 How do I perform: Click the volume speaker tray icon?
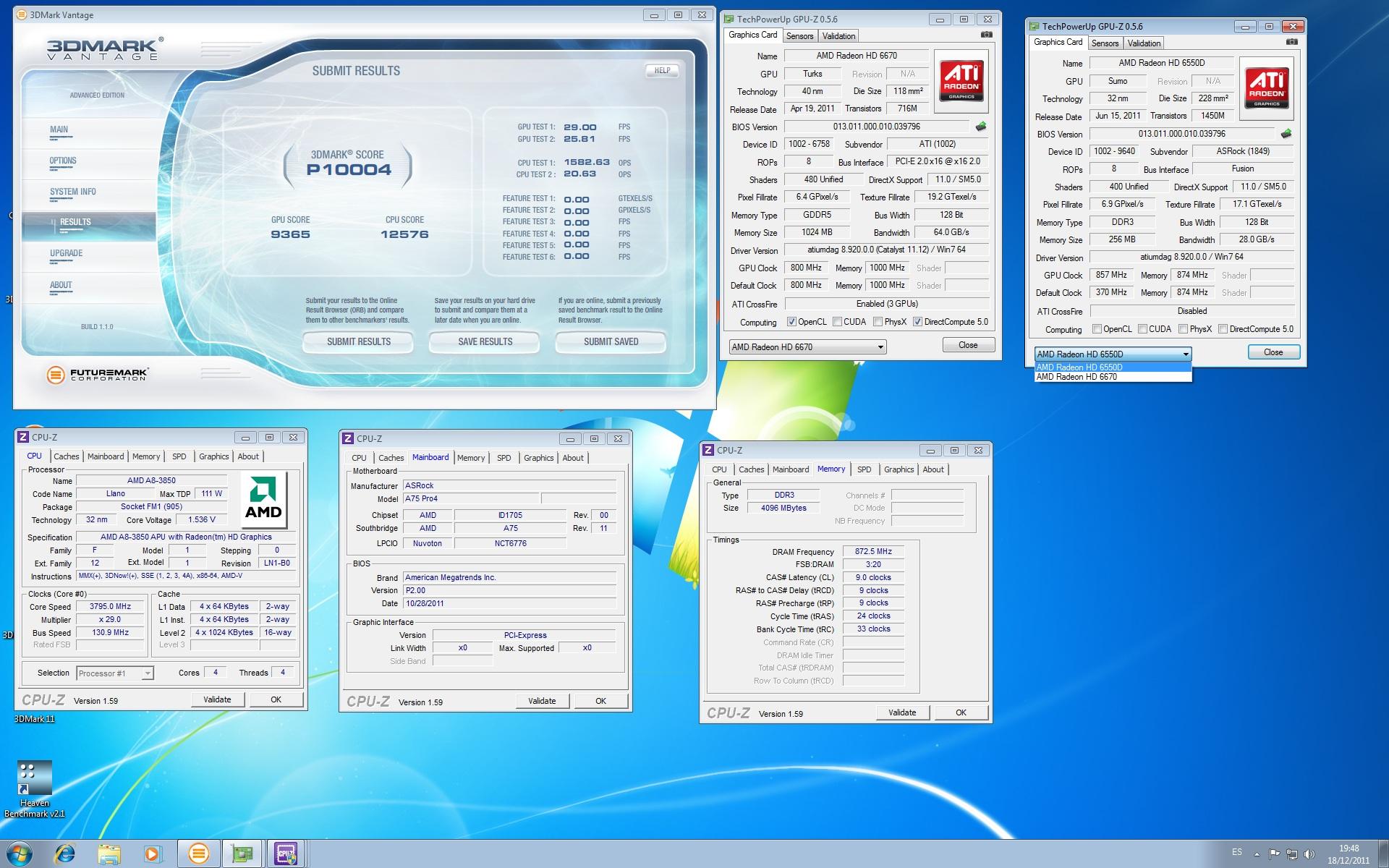tap(1309, 854)
